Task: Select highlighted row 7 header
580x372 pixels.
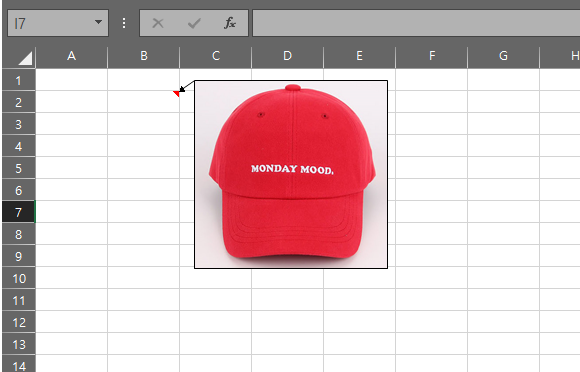Action: (18, 212)
